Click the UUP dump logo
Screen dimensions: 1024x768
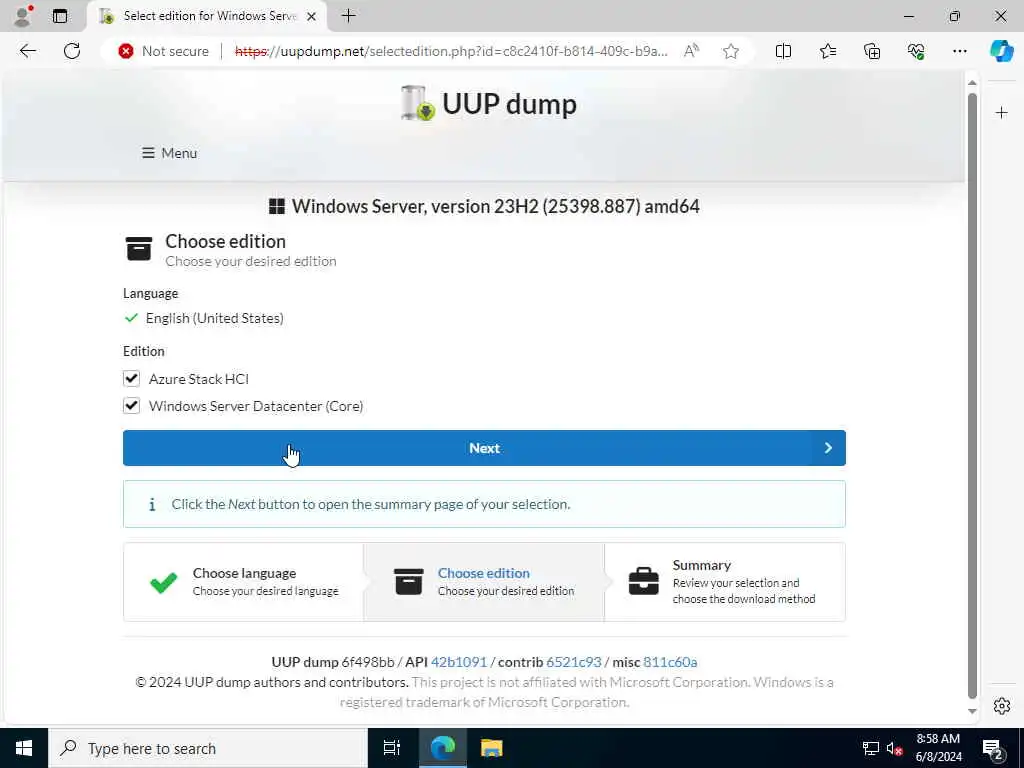pyautogui.click(x=488, y=104)
